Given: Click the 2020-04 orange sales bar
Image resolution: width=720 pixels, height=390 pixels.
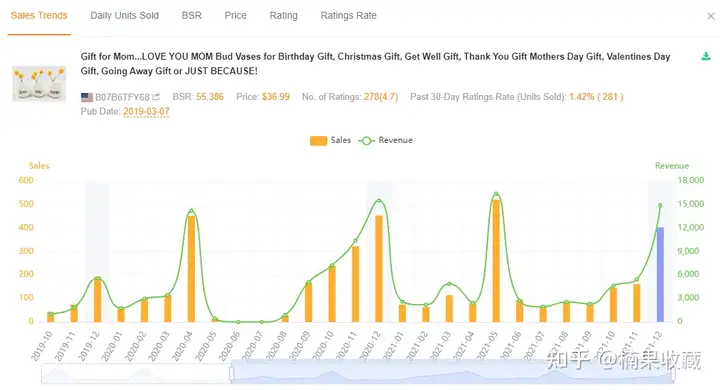Looking at the screenshot, I should pyautogui.click(x=191, y=269).
